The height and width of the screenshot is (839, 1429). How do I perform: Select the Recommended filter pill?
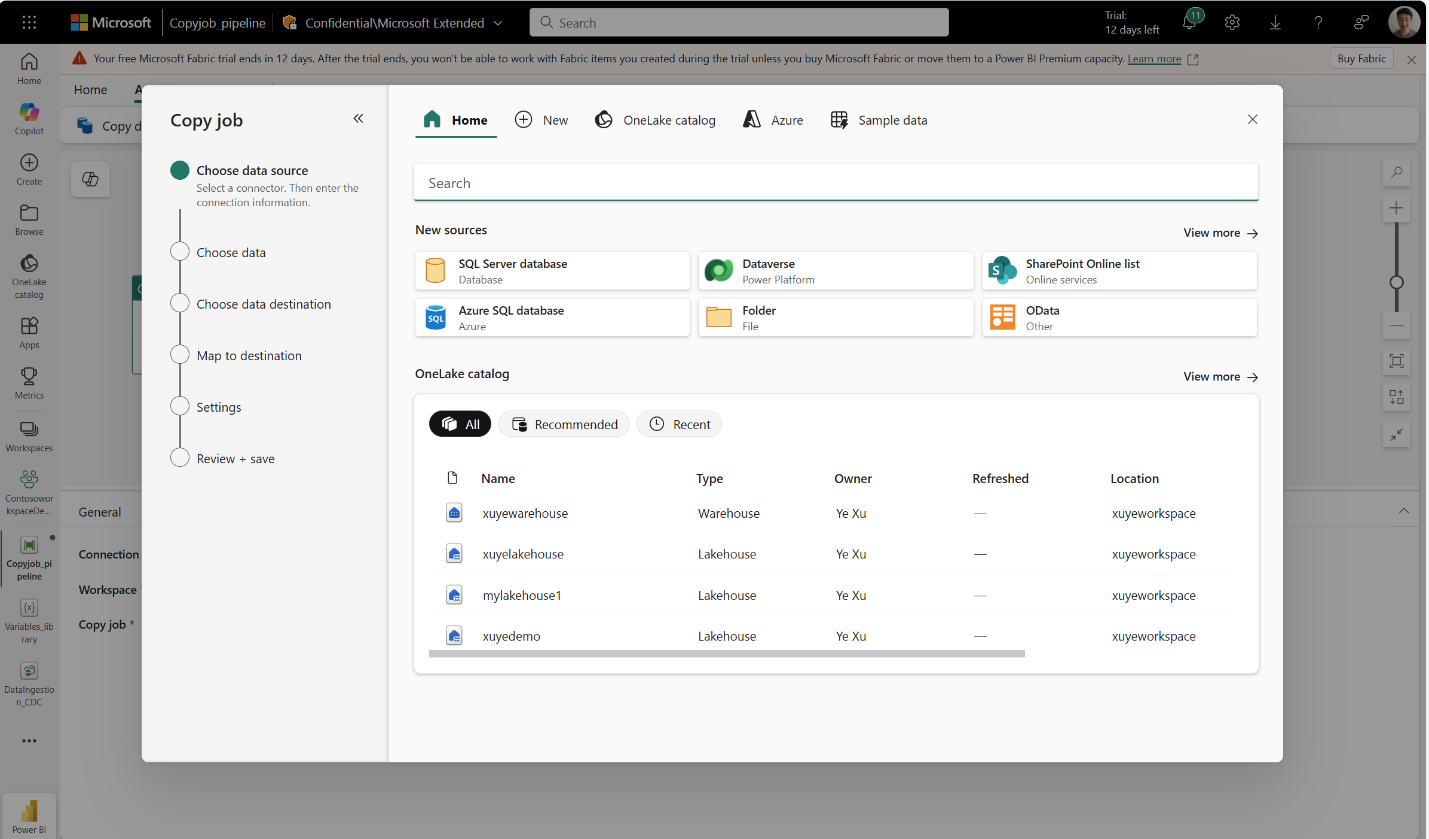point(564,424)
